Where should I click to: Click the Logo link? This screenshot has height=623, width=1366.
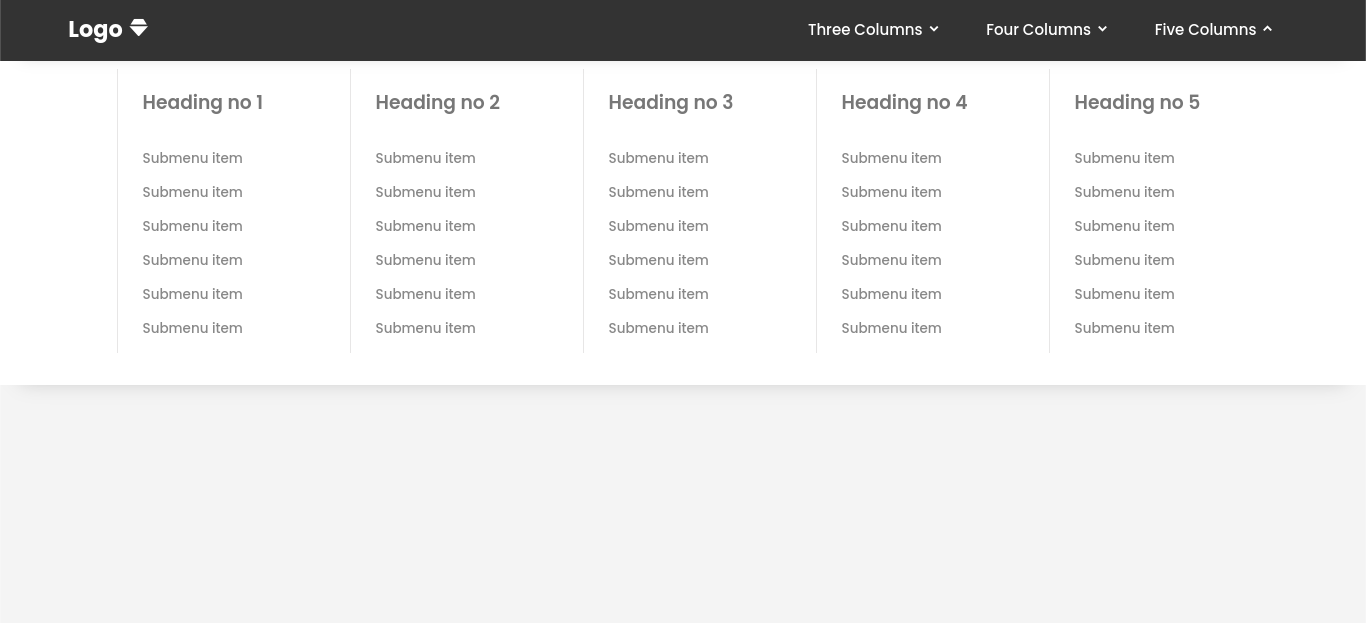[95, 29]
